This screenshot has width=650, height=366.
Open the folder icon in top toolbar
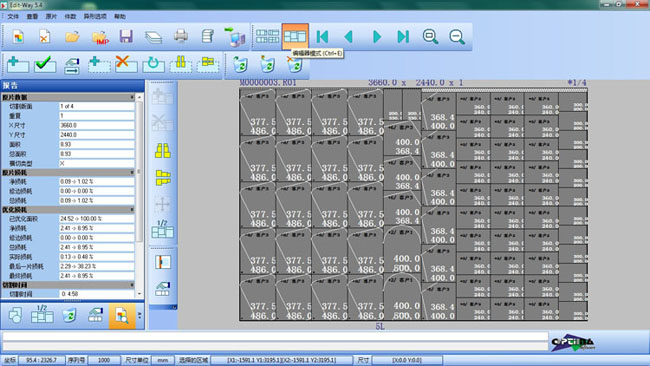click(72, 37)
